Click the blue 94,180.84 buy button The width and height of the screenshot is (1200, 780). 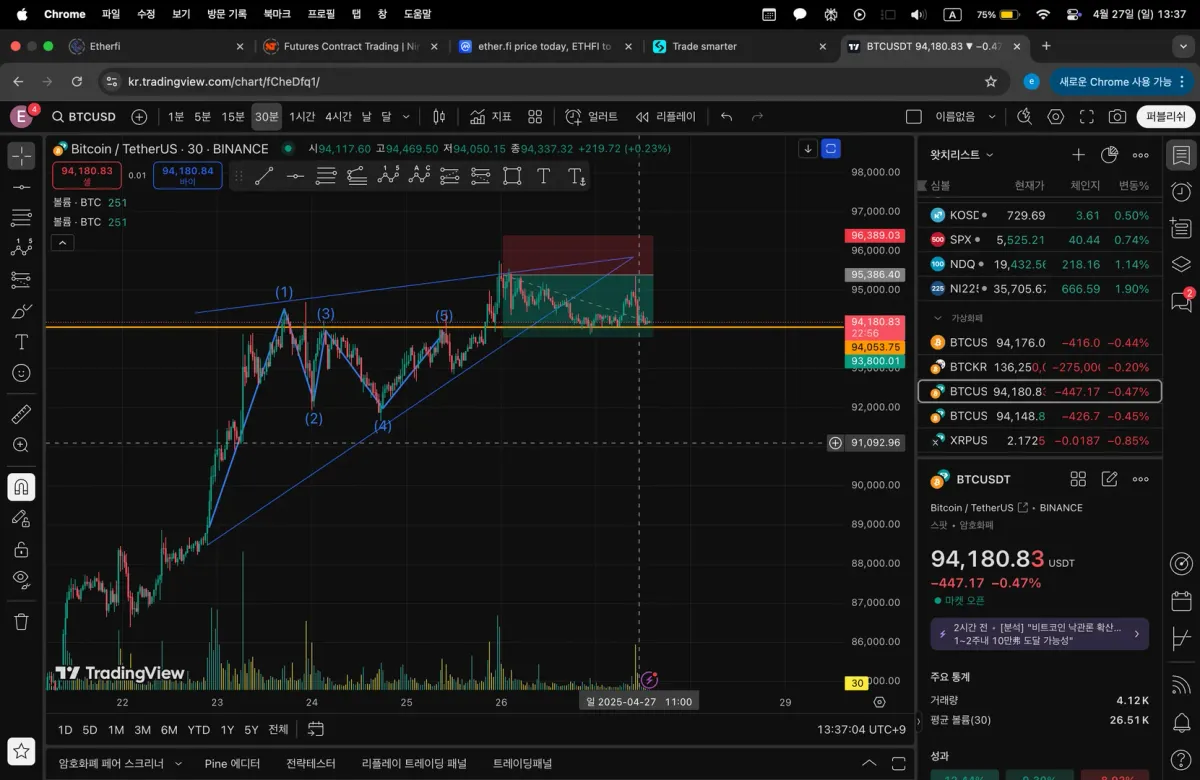point(187,176)
